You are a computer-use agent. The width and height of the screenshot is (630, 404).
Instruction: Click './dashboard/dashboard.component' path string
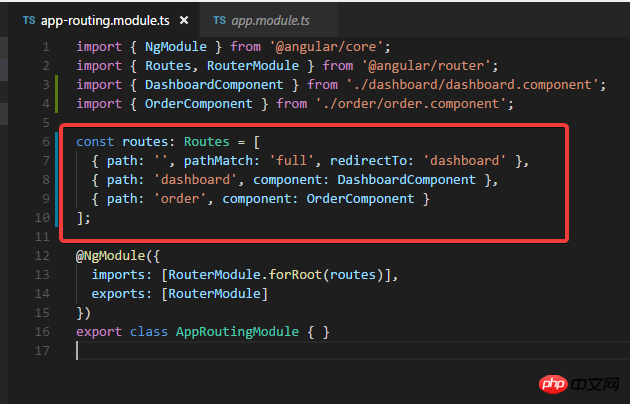click(472, 84)
